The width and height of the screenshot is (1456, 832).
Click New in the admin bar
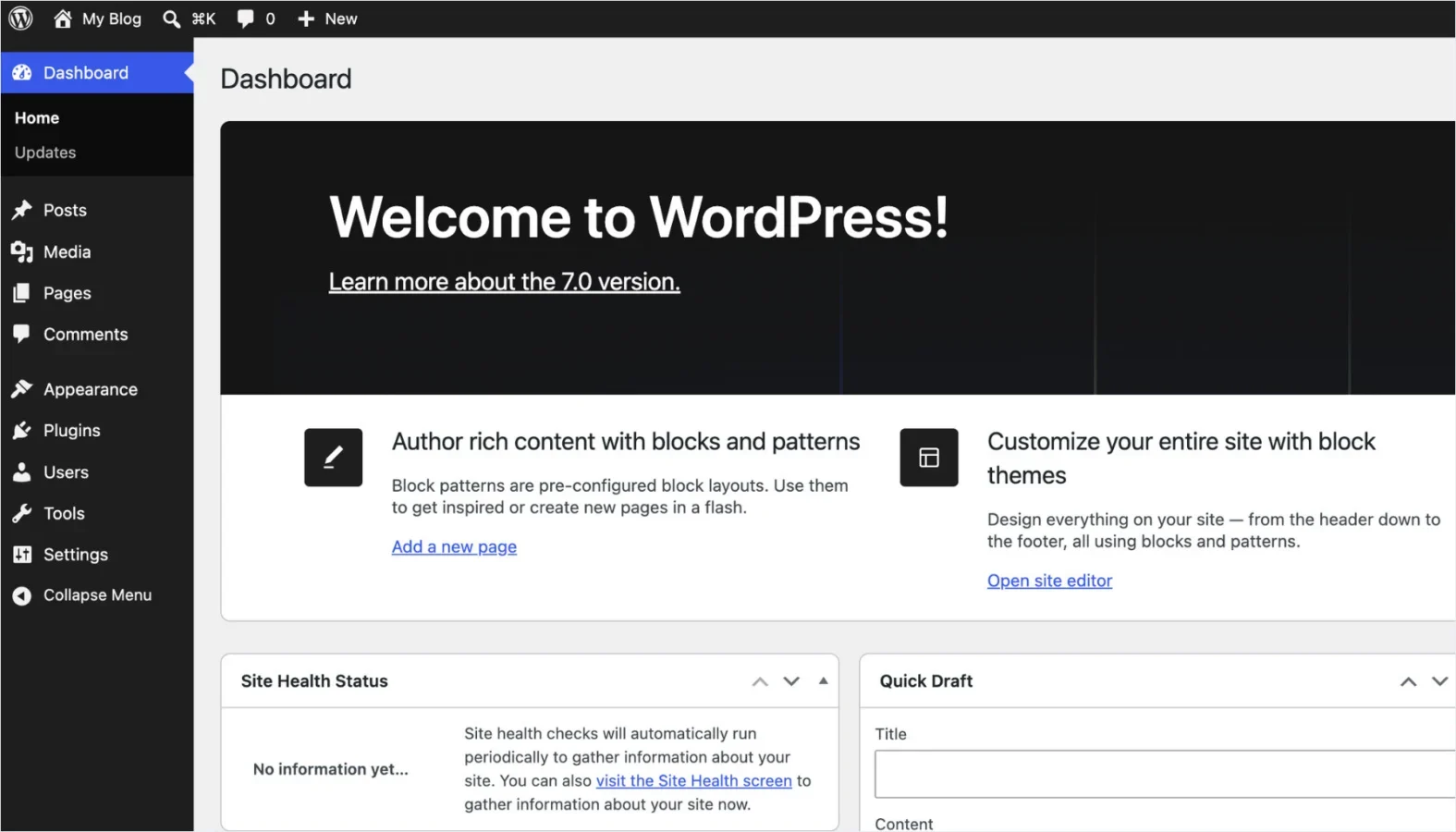click(x=341, y=18)
